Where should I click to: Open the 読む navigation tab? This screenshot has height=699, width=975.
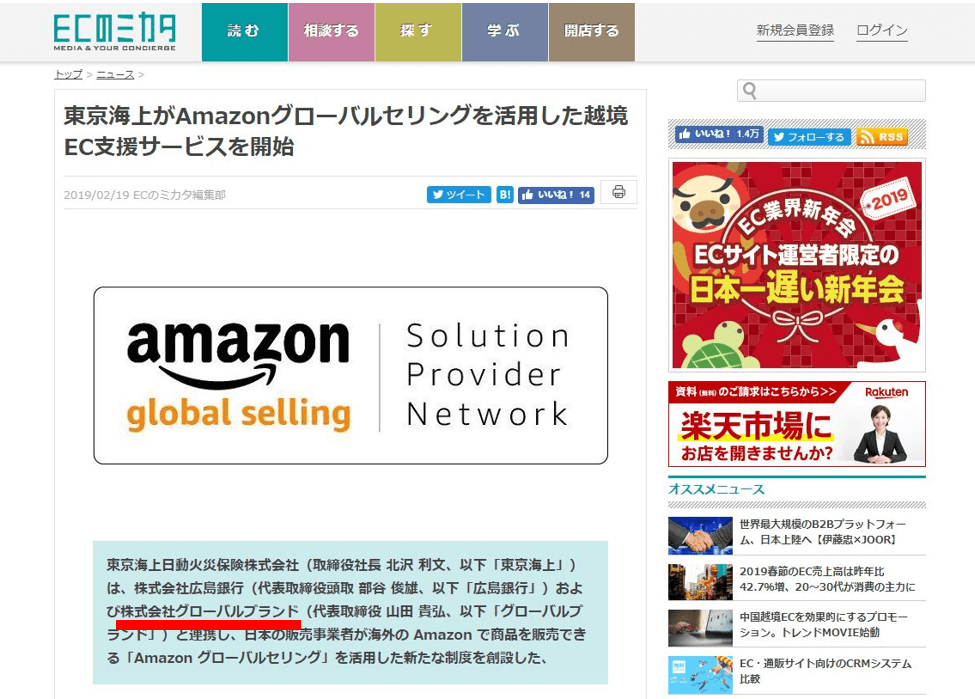point(245,32)
